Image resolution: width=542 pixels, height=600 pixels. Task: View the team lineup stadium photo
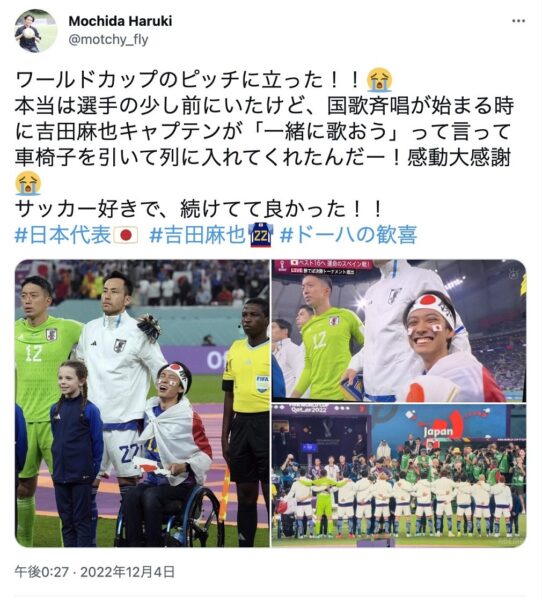tap(399, 475)
